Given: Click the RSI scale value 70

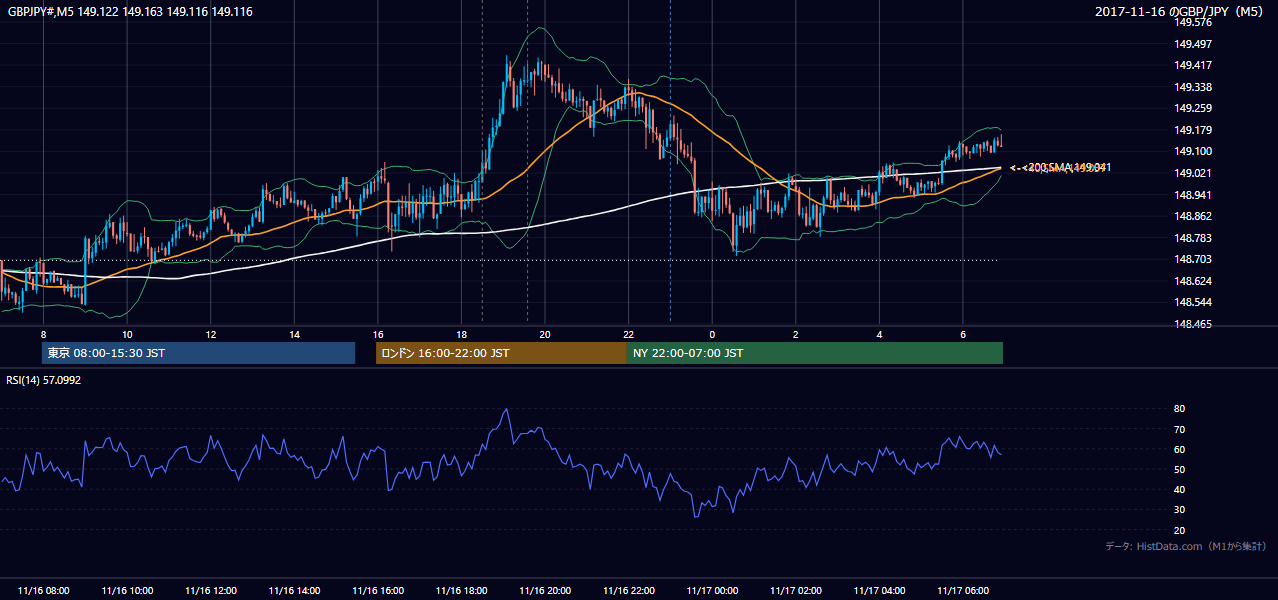Looking at the screenshot, I should [x=1179, y=429].
